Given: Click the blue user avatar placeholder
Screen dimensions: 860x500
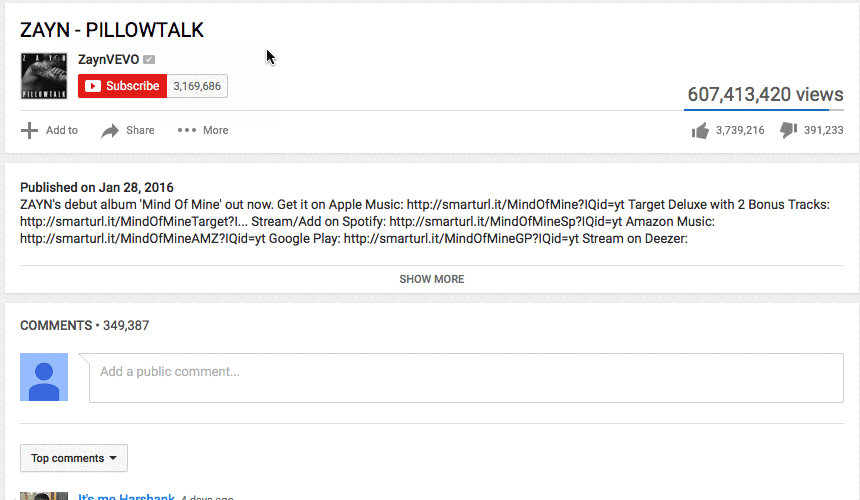Looking at the screenshot, I should click(44, 377).
